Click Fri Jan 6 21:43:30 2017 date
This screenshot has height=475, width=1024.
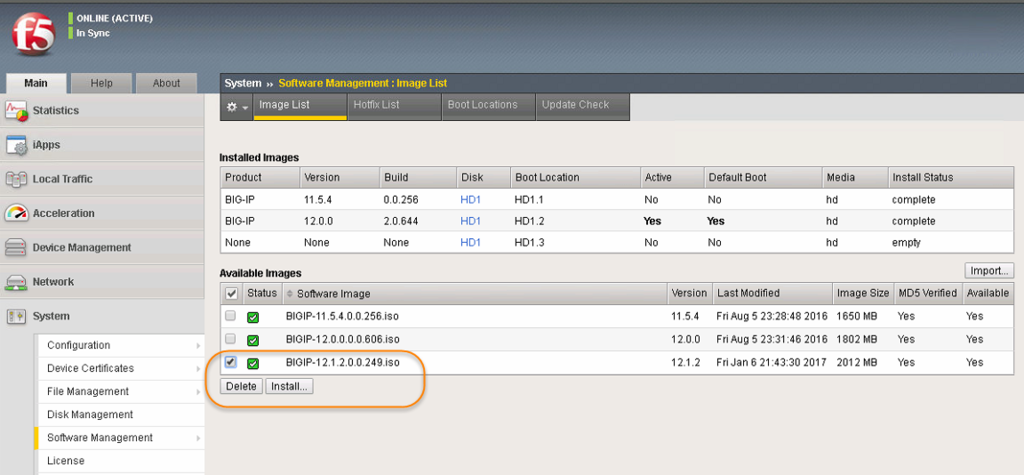pos(771,362)
